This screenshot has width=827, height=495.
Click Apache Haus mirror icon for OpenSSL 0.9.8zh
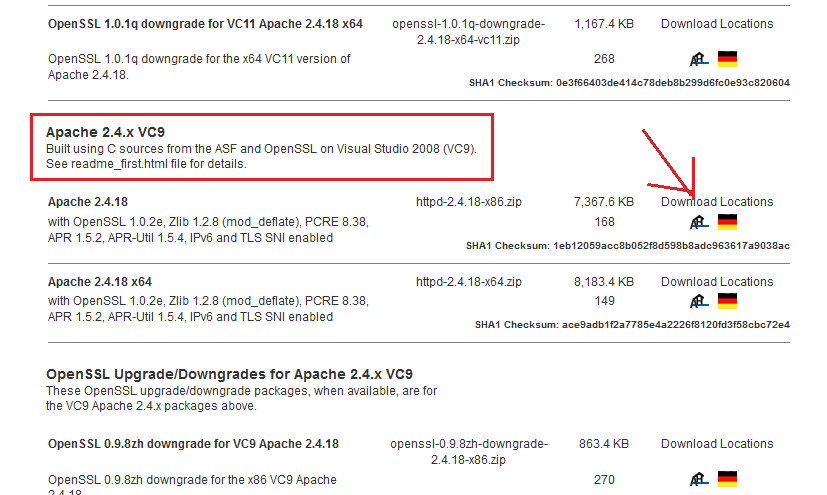tap(699, 479)
